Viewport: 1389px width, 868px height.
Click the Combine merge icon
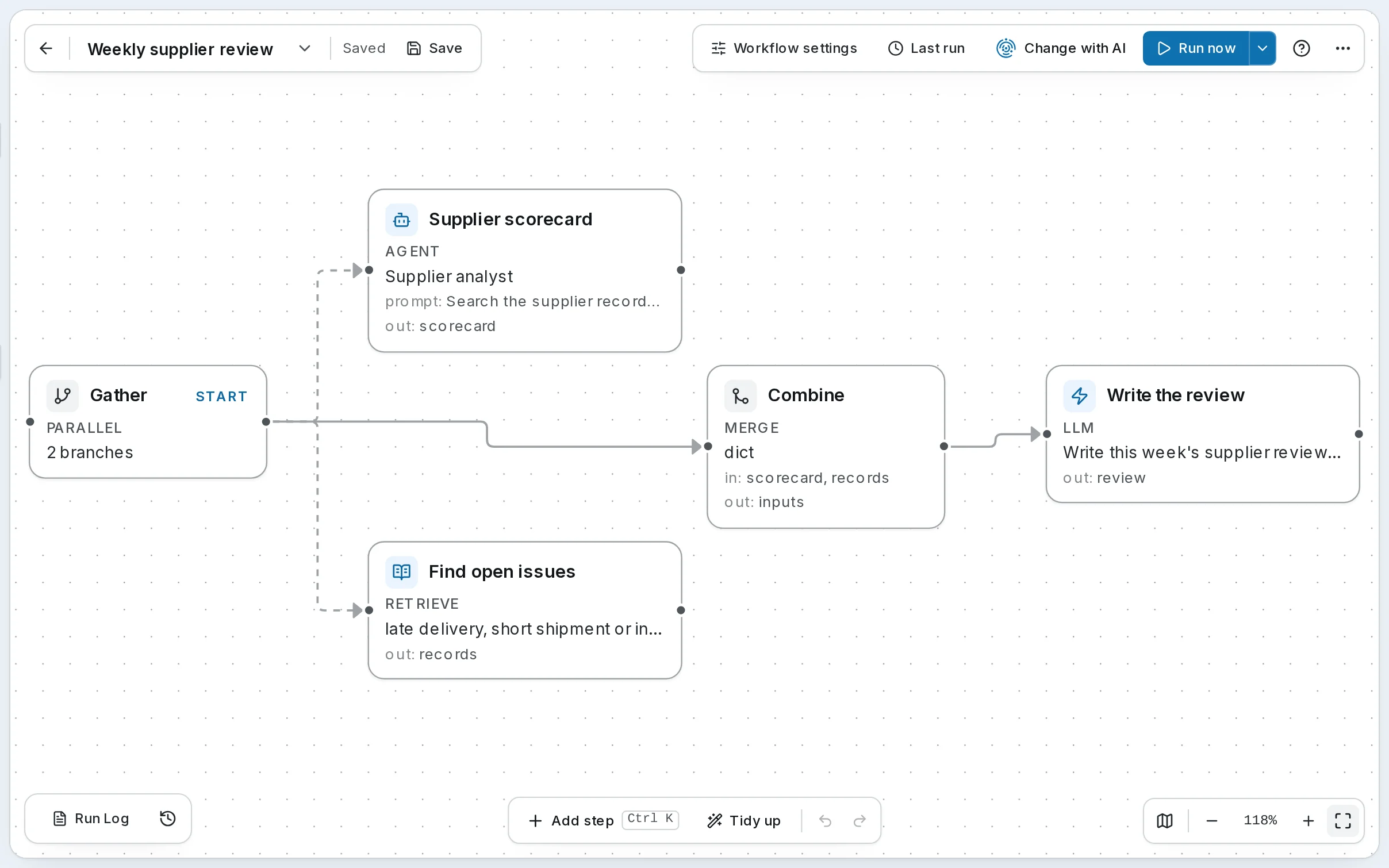740,395
